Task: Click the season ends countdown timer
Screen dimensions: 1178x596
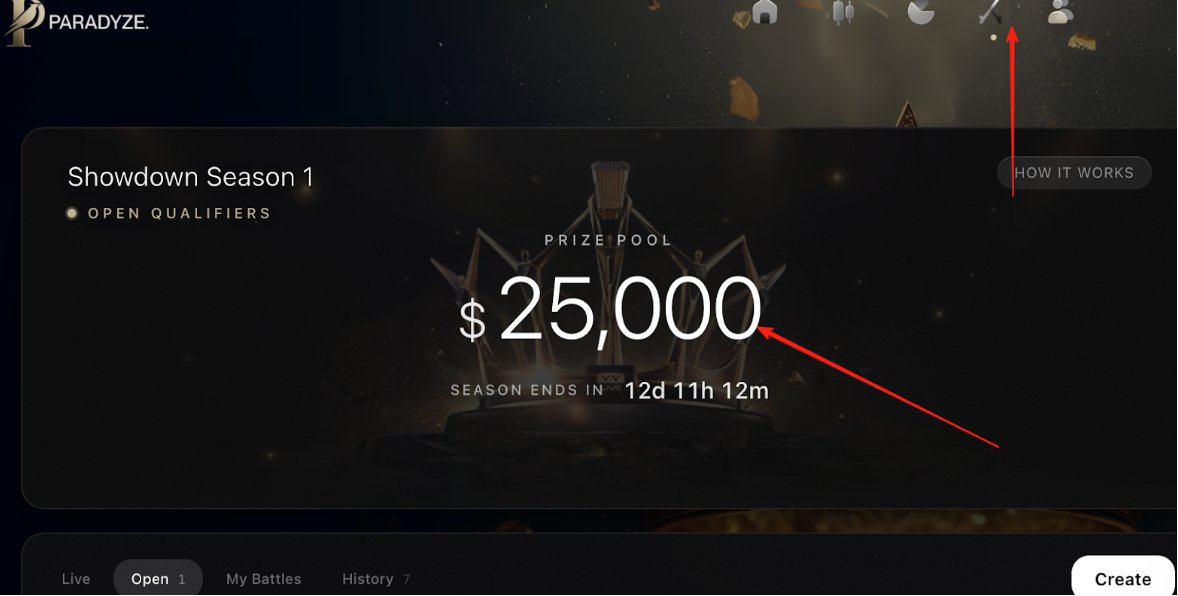Action: (696, 391)
